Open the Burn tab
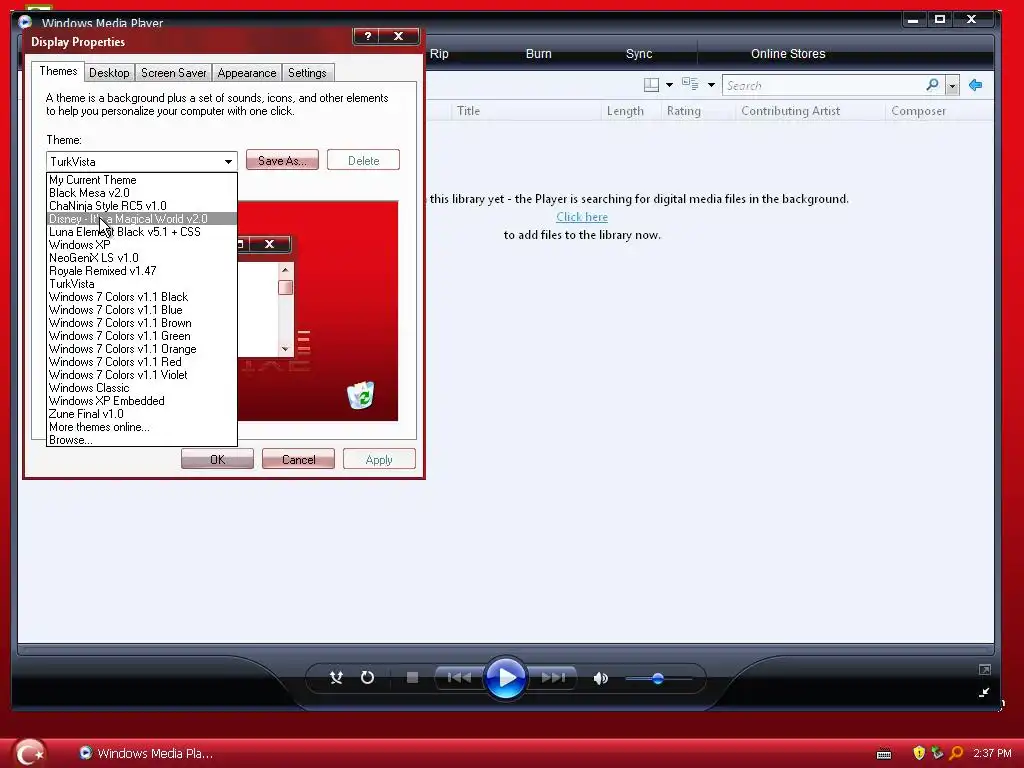1024x768 pixels. tap(539, 54)
